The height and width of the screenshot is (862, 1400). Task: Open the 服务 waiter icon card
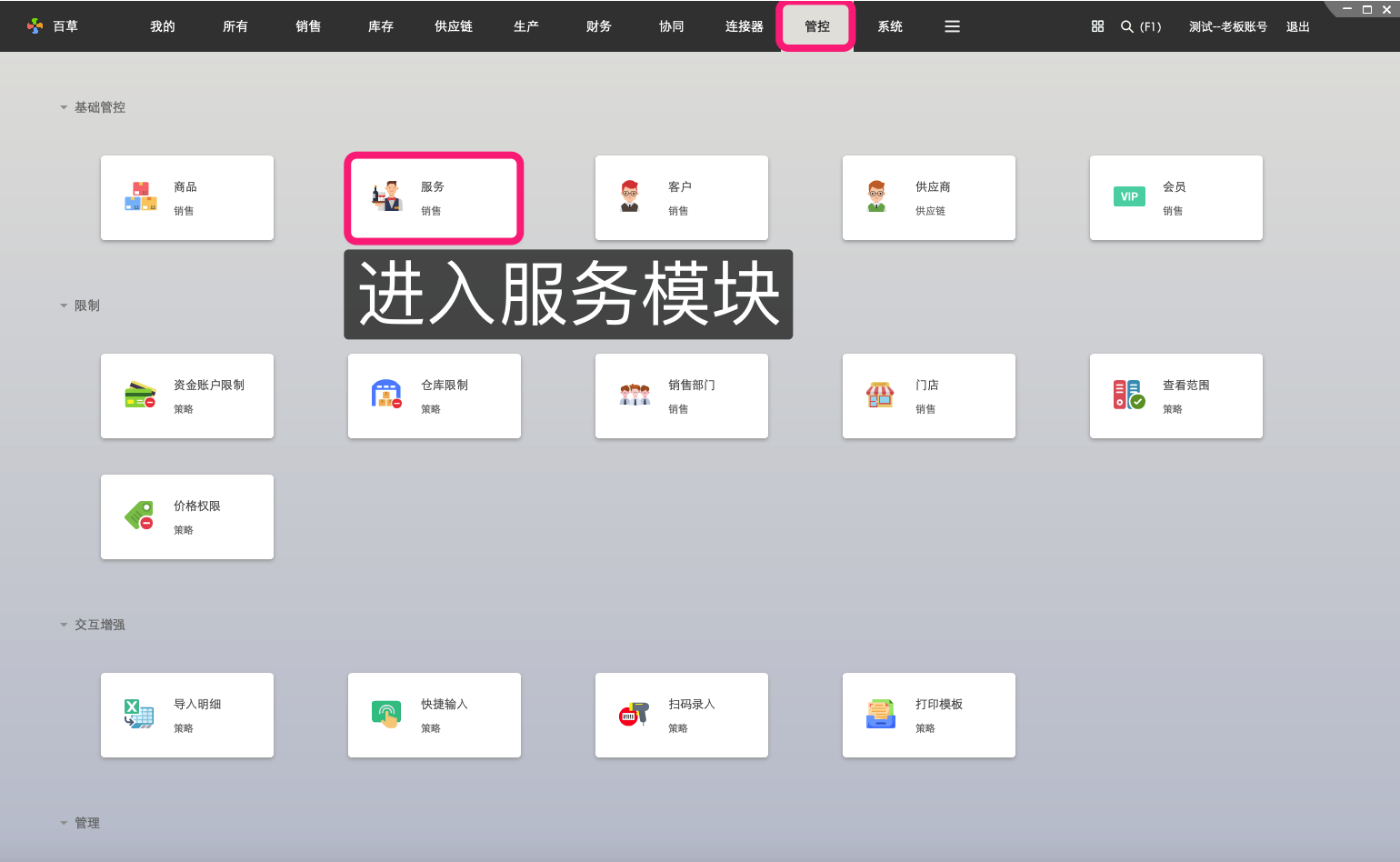point(388,196)
